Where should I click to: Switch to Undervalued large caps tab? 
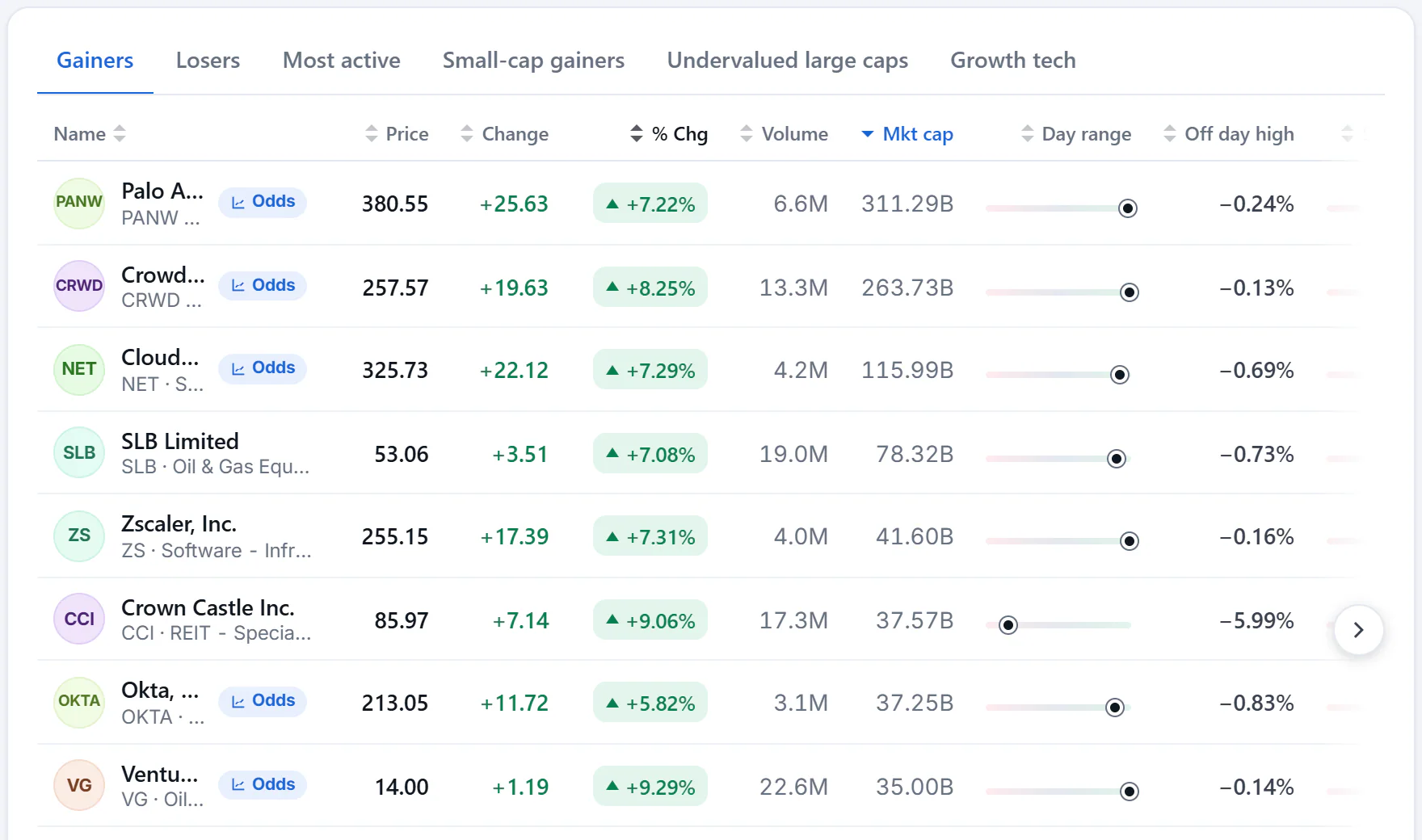[788, 61]
